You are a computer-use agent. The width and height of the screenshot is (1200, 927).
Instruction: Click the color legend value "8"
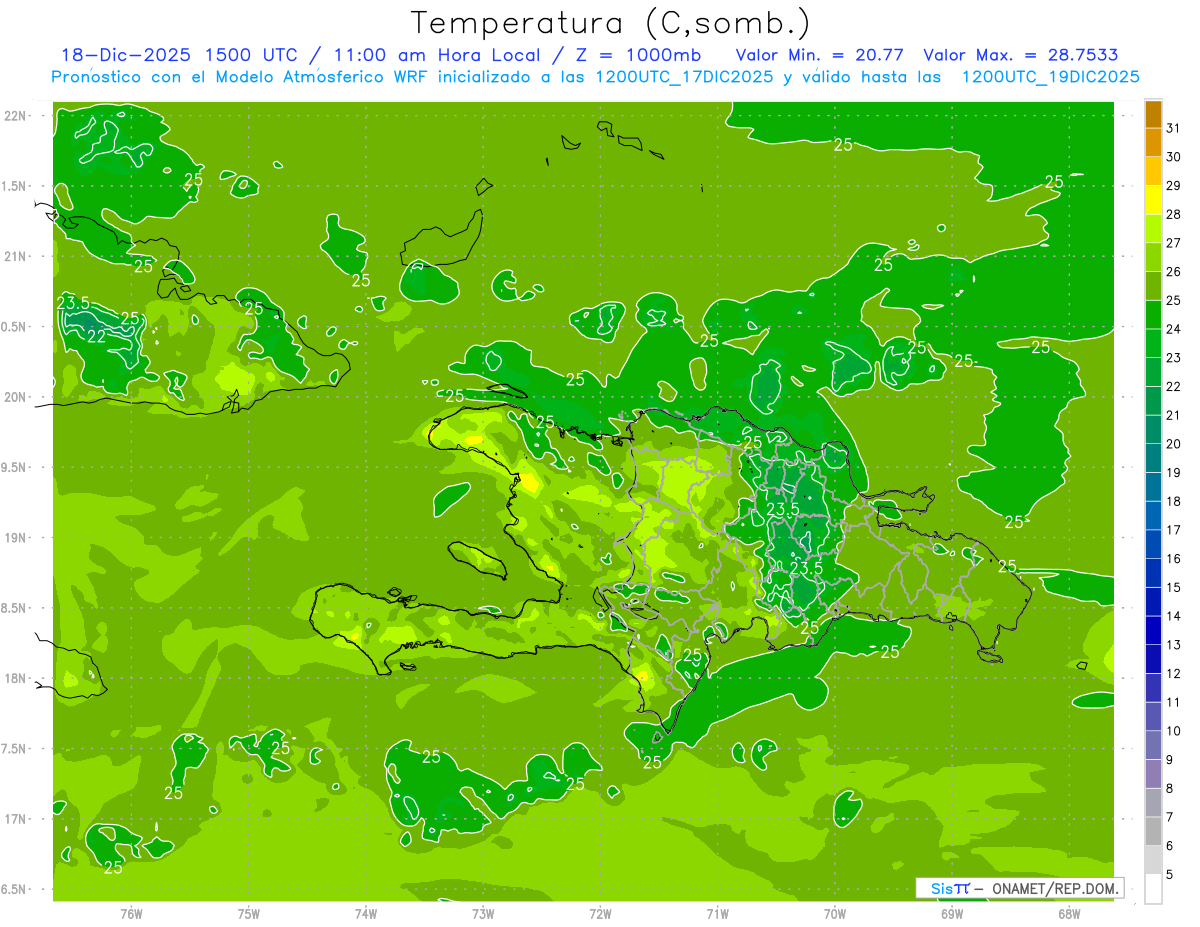(1170, 788)
